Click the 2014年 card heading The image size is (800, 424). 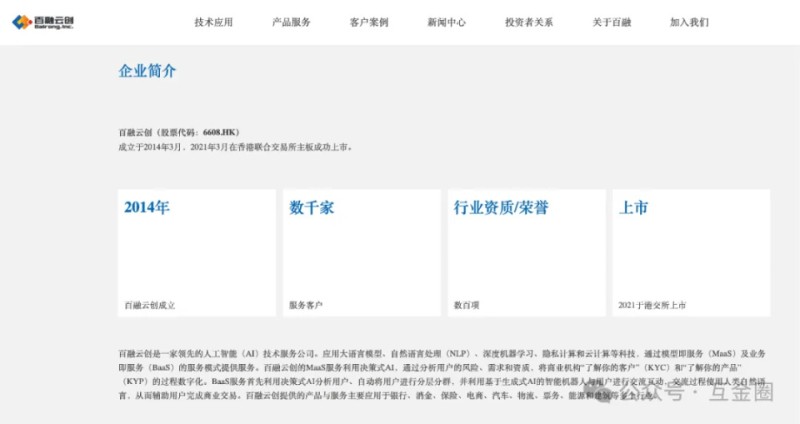pos(147,207)
